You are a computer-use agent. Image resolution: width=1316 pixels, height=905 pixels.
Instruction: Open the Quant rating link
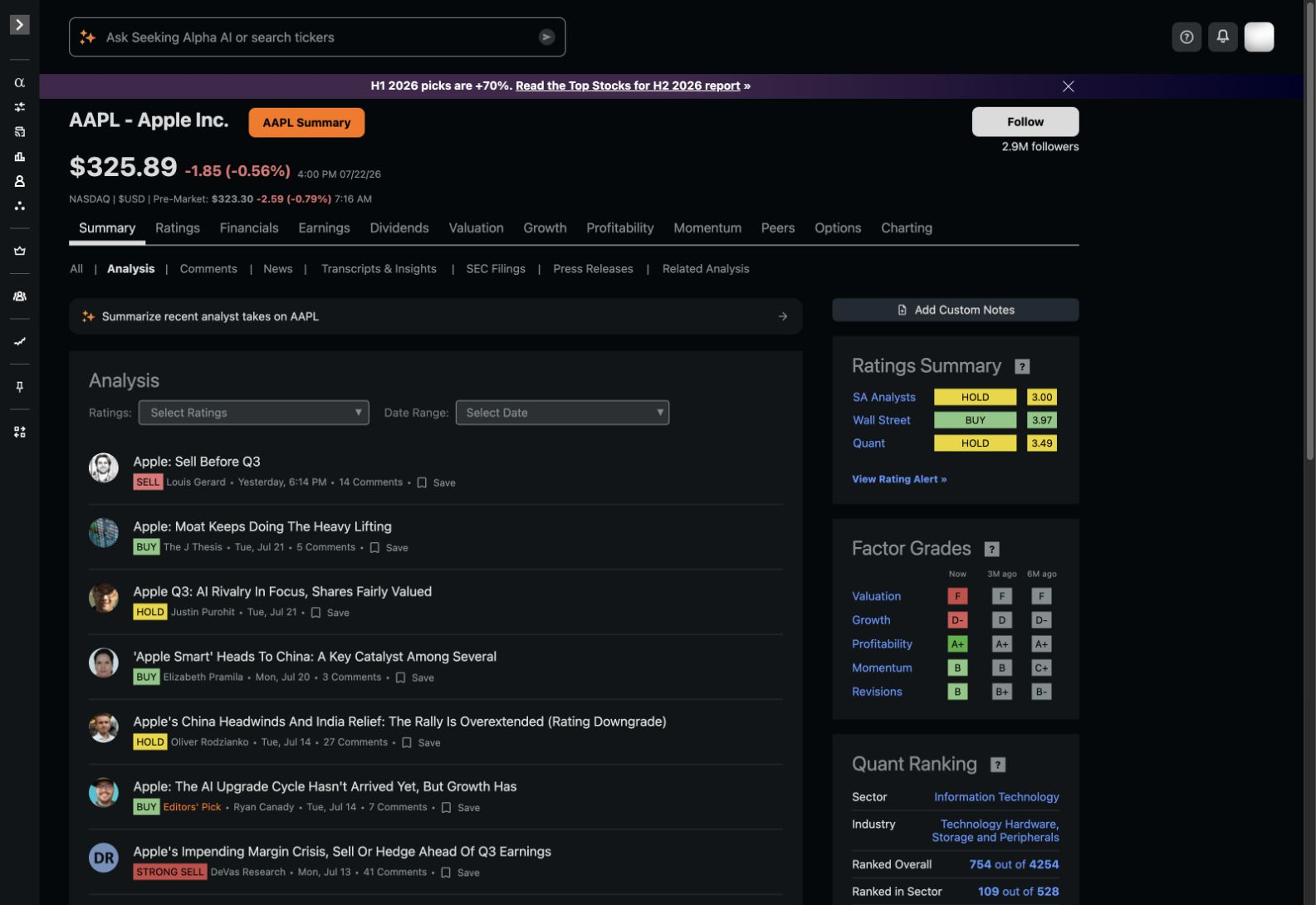pos(868,443)
